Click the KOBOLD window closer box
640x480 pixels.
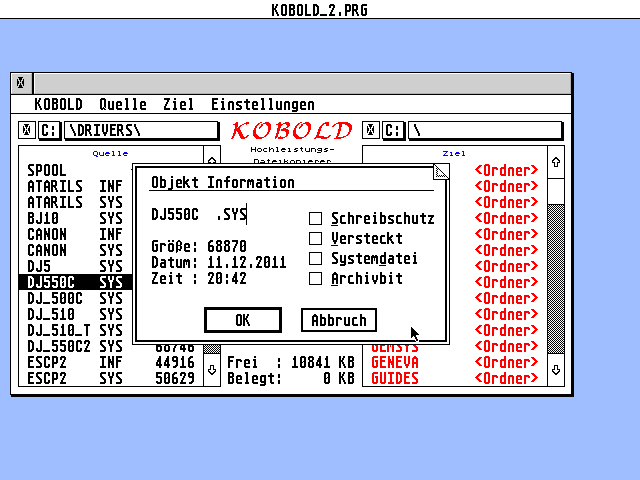tap(21, 83)
